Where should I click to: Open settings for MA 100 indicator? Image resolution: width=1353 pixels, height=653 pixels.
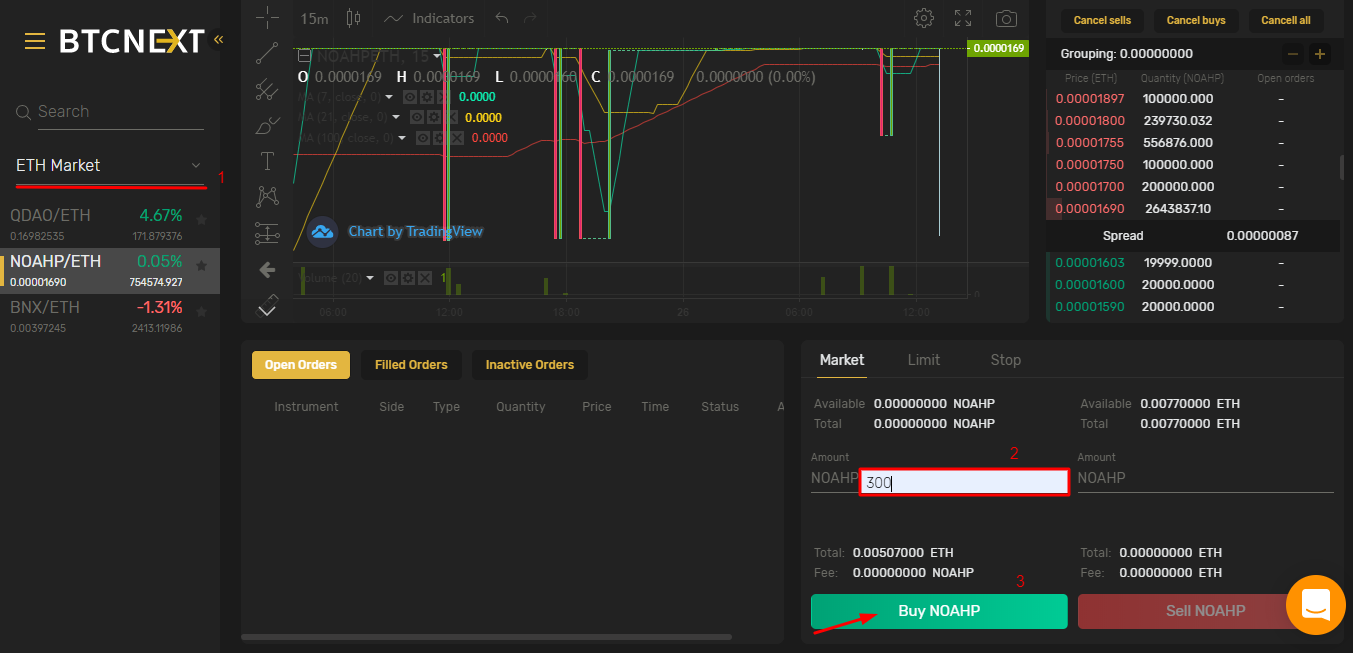click(440, 138)
